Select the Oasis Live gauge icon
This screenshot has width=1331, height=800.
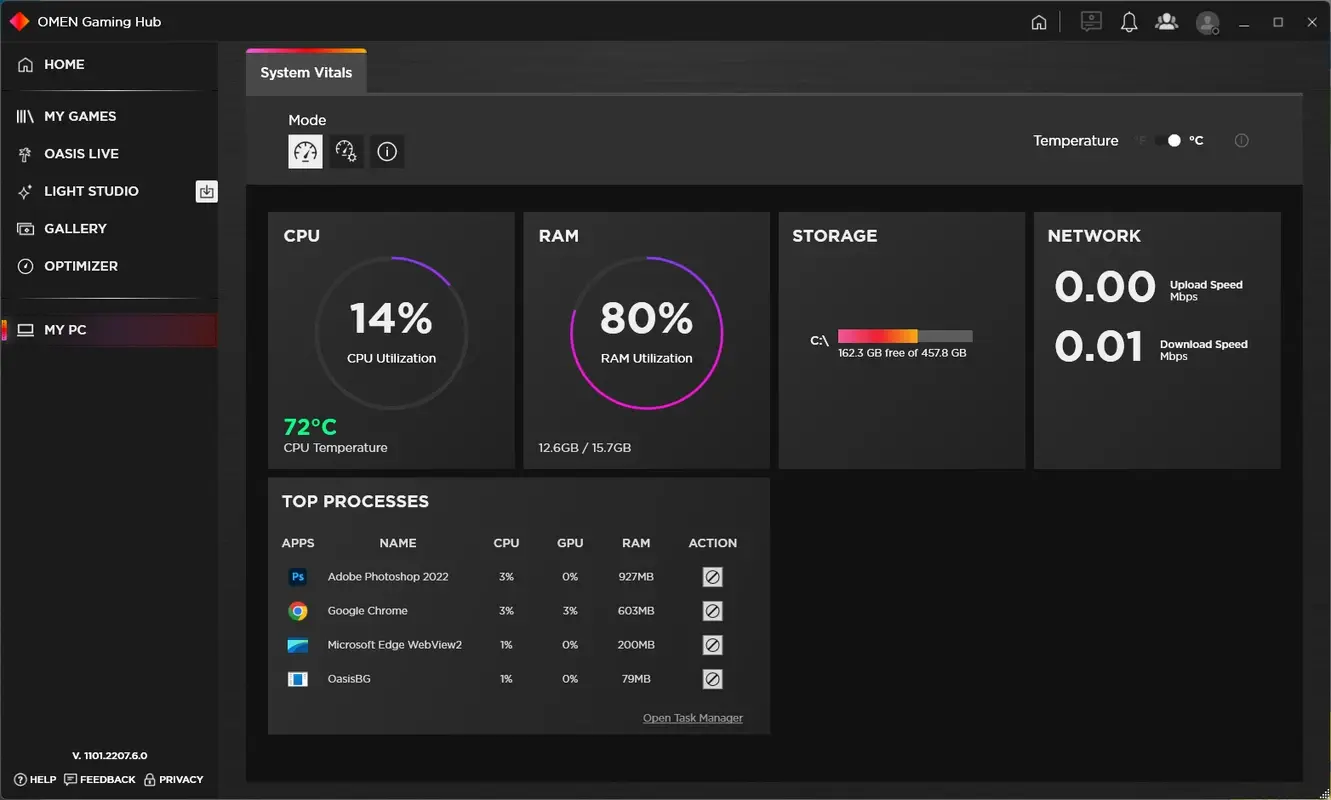click(x=27, y=154)
